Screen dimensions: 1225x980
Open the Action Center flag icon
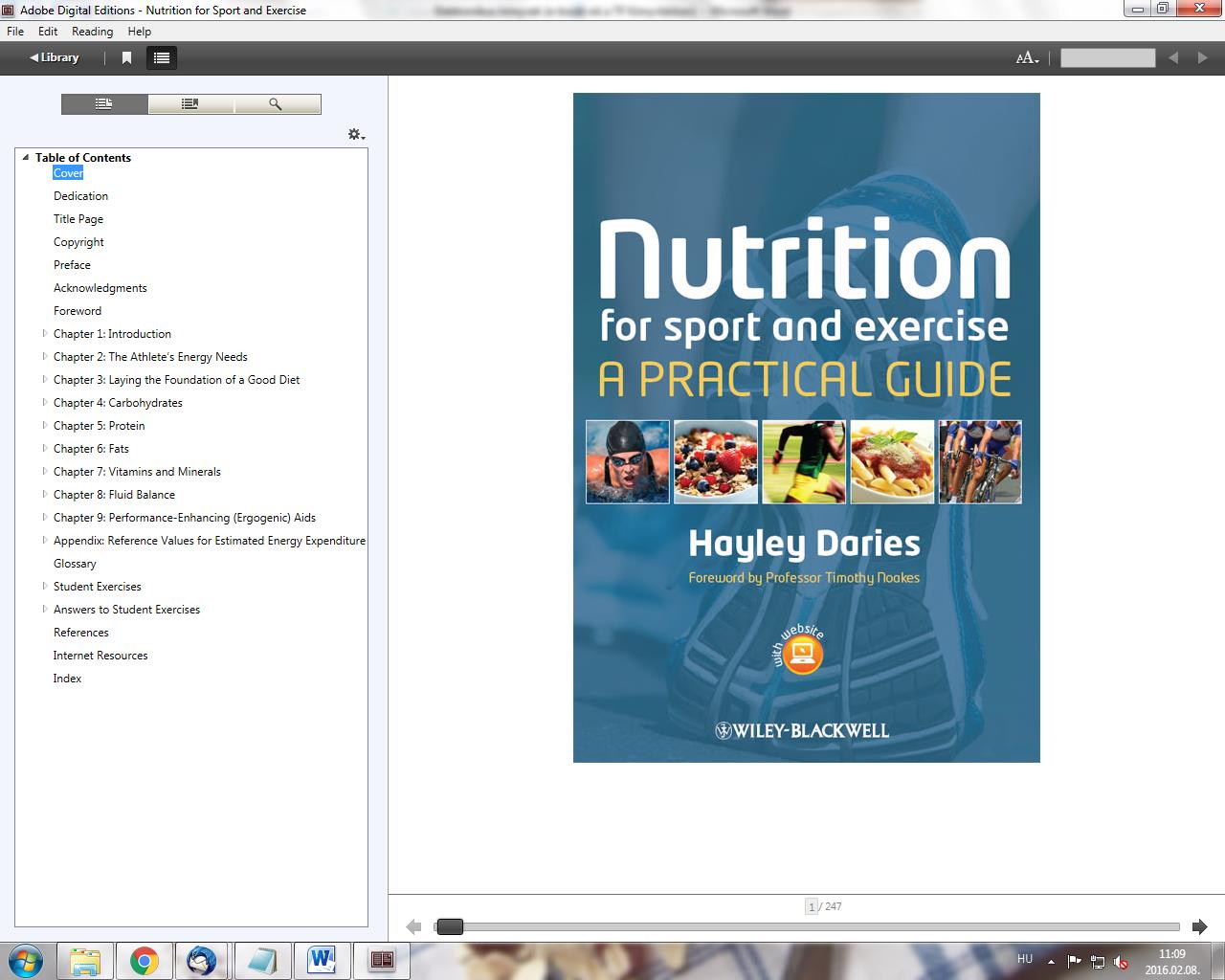(x=1074, y=962)
